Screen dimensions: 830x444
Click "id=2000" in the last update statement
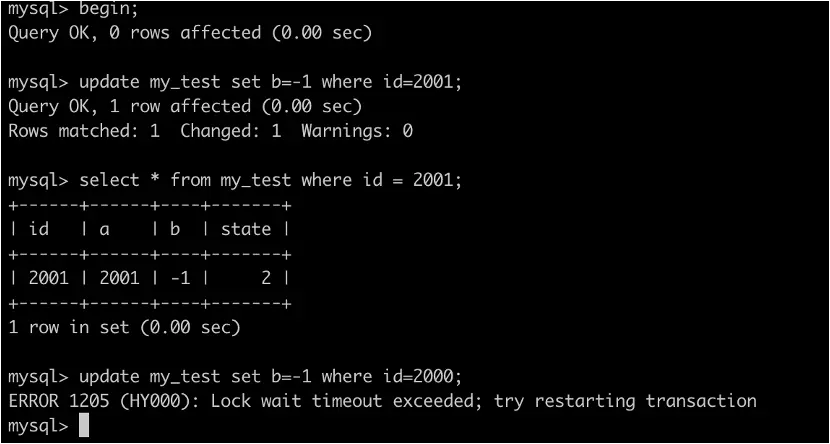pyautogui.click(x=419, y=377)
